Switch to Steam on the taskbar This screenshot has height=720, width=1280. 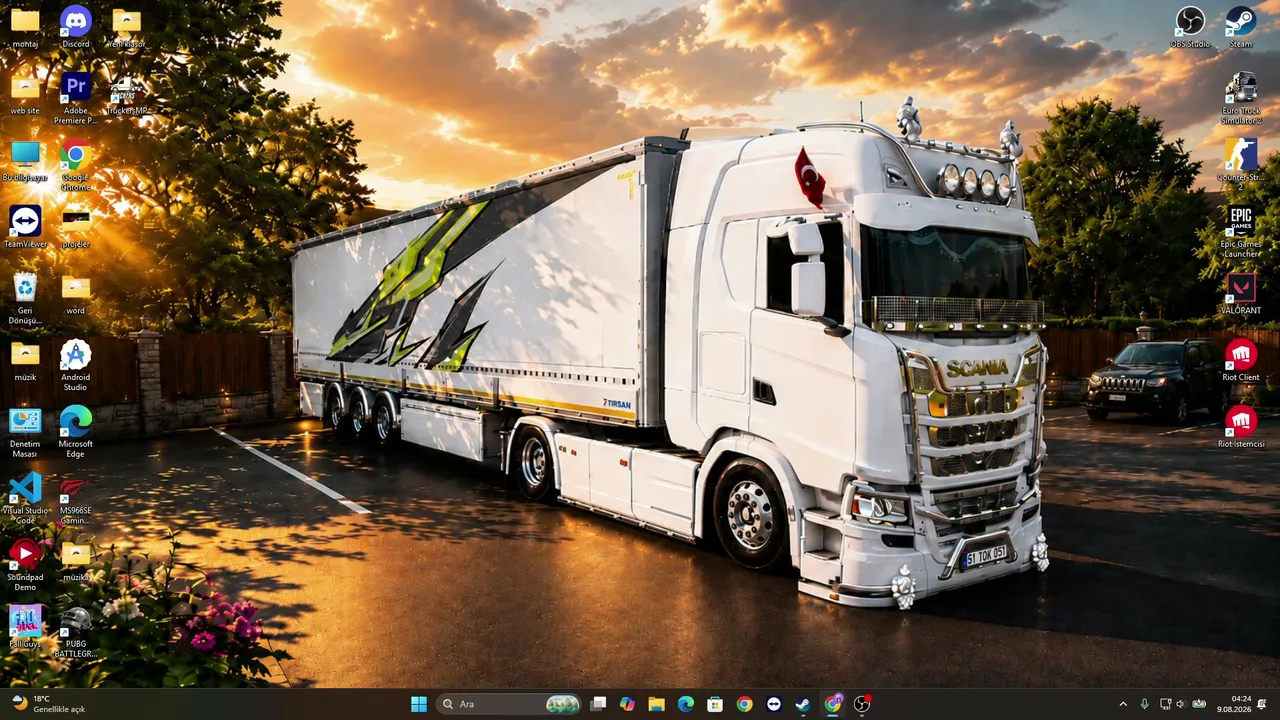click(x=803, y=704)
